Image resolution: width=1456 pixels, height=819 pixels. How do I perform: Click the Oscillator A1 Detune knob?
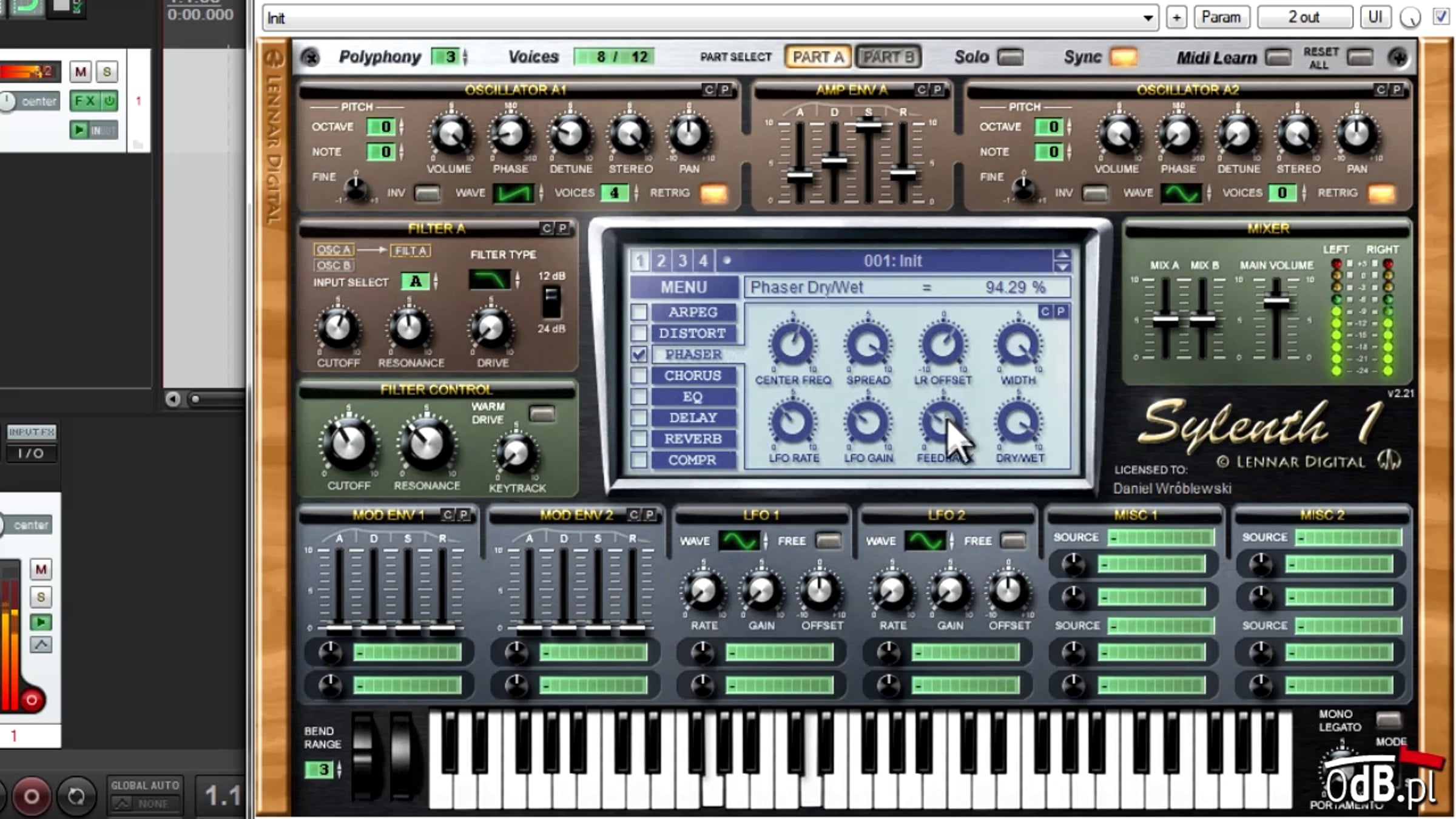[570, 135]
